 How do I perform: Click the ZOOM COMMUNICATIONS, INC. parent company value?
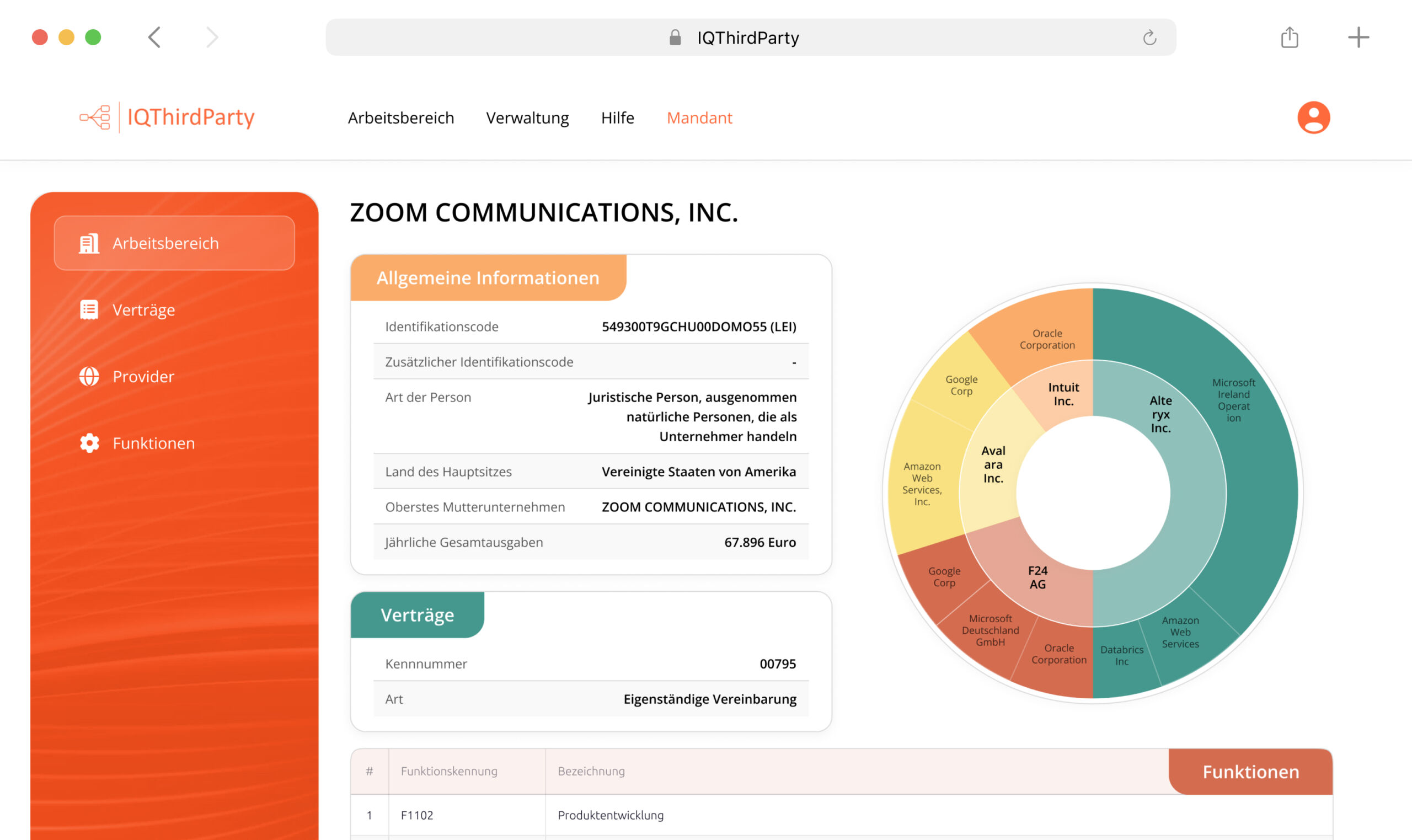(x=698, y=507)
